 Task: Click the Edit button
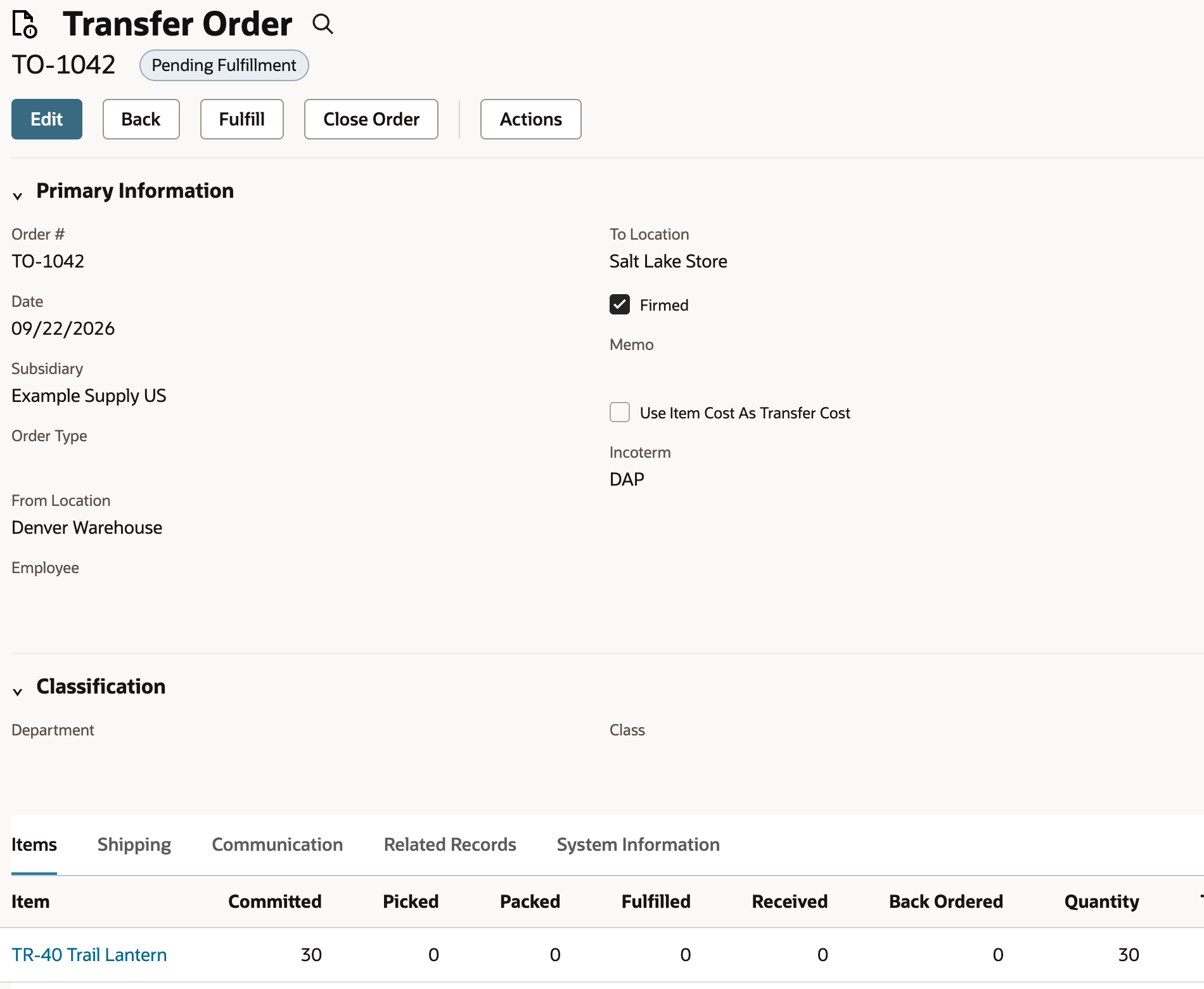tap(47, 119)
